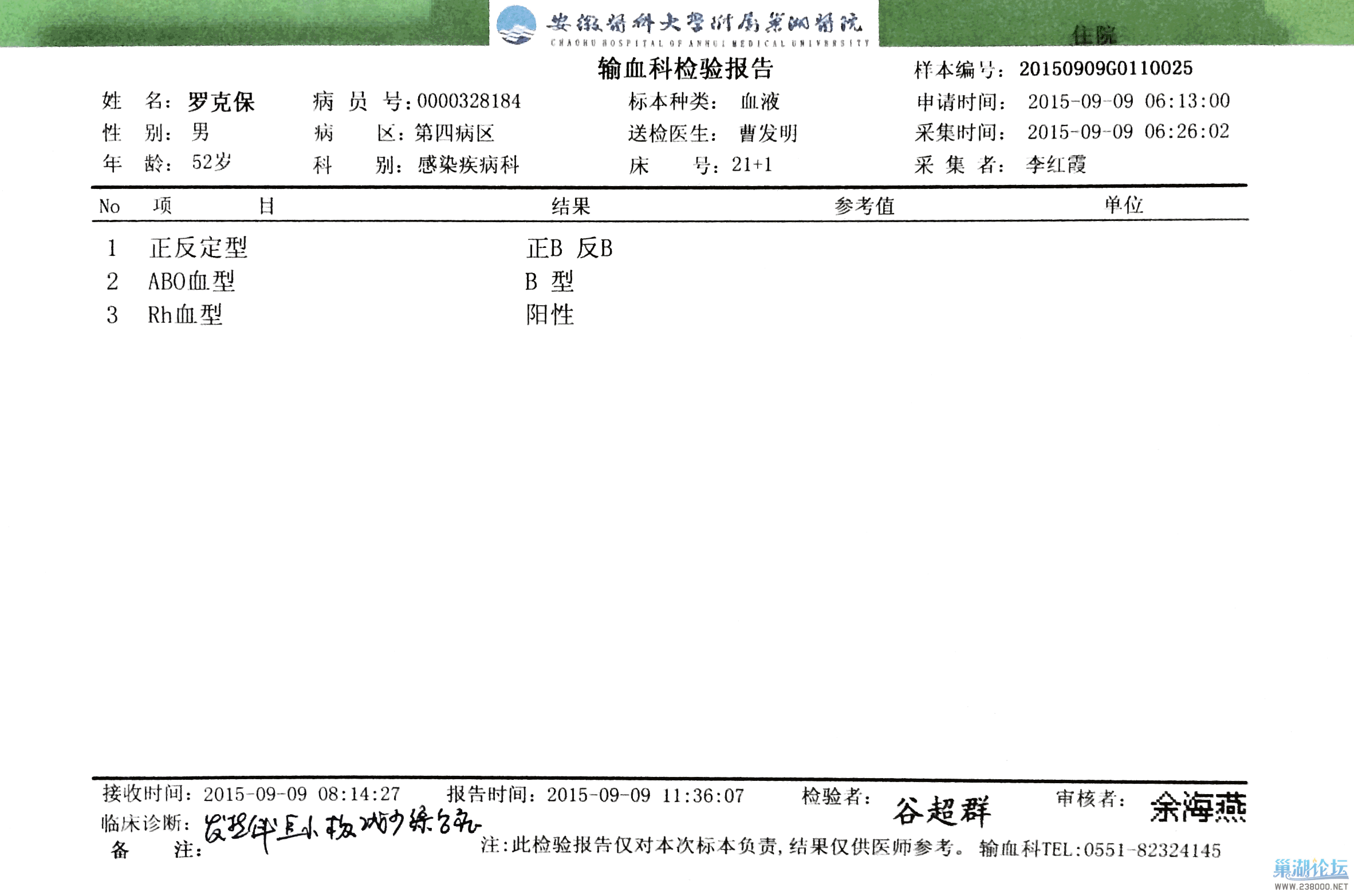
Task: Click the disclaimer note 此检验报告仅对本次标本负责
Action: click(643, 846)
